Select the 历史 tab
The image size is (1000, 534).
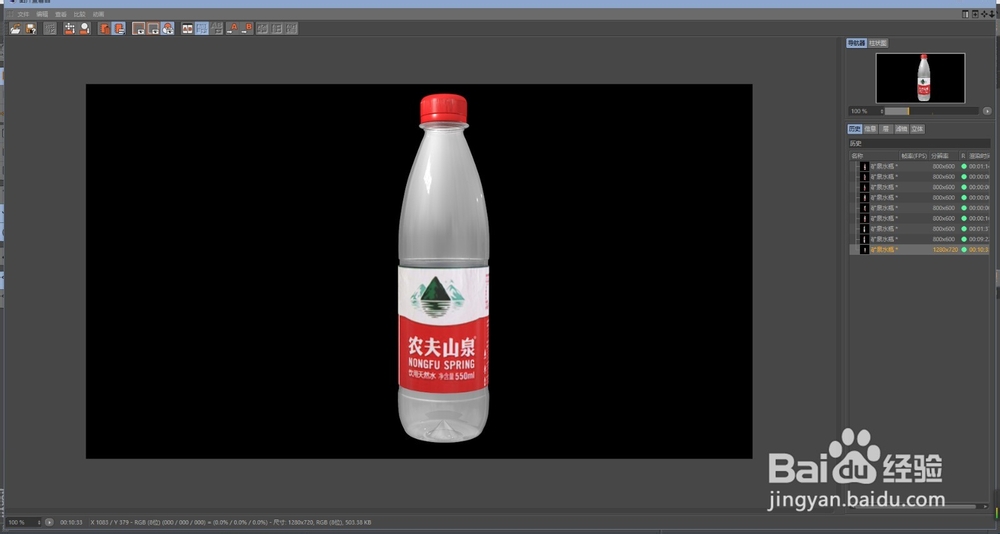[x=855, y=129]
